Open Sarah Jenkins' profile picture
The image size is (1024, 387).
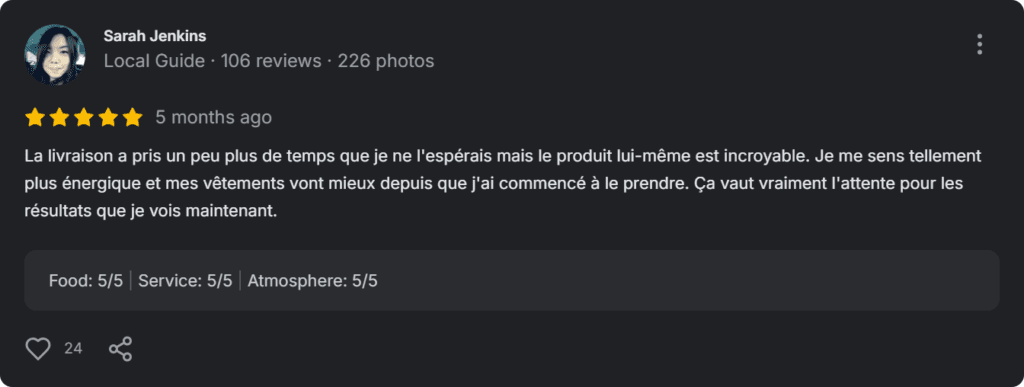[x=55, y=55]
